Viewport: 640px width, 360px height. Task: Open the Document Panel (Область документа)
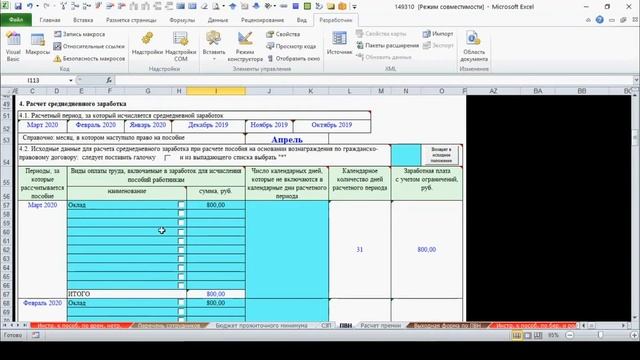[x=473, y=46]
